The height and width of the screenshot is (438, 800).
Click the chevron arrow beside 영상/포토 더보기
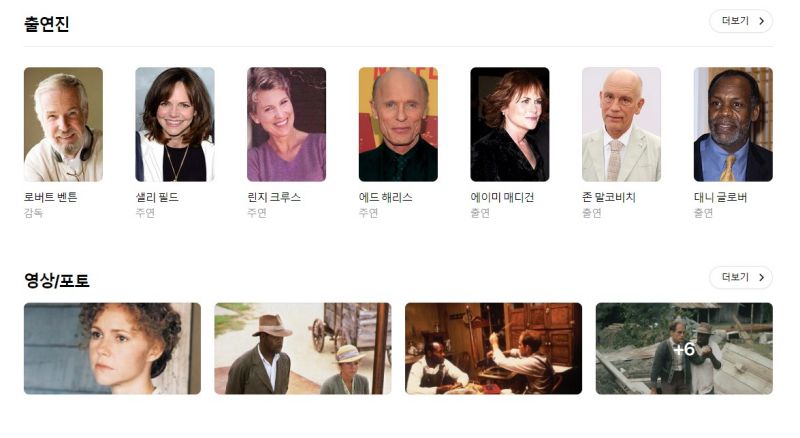761,277
